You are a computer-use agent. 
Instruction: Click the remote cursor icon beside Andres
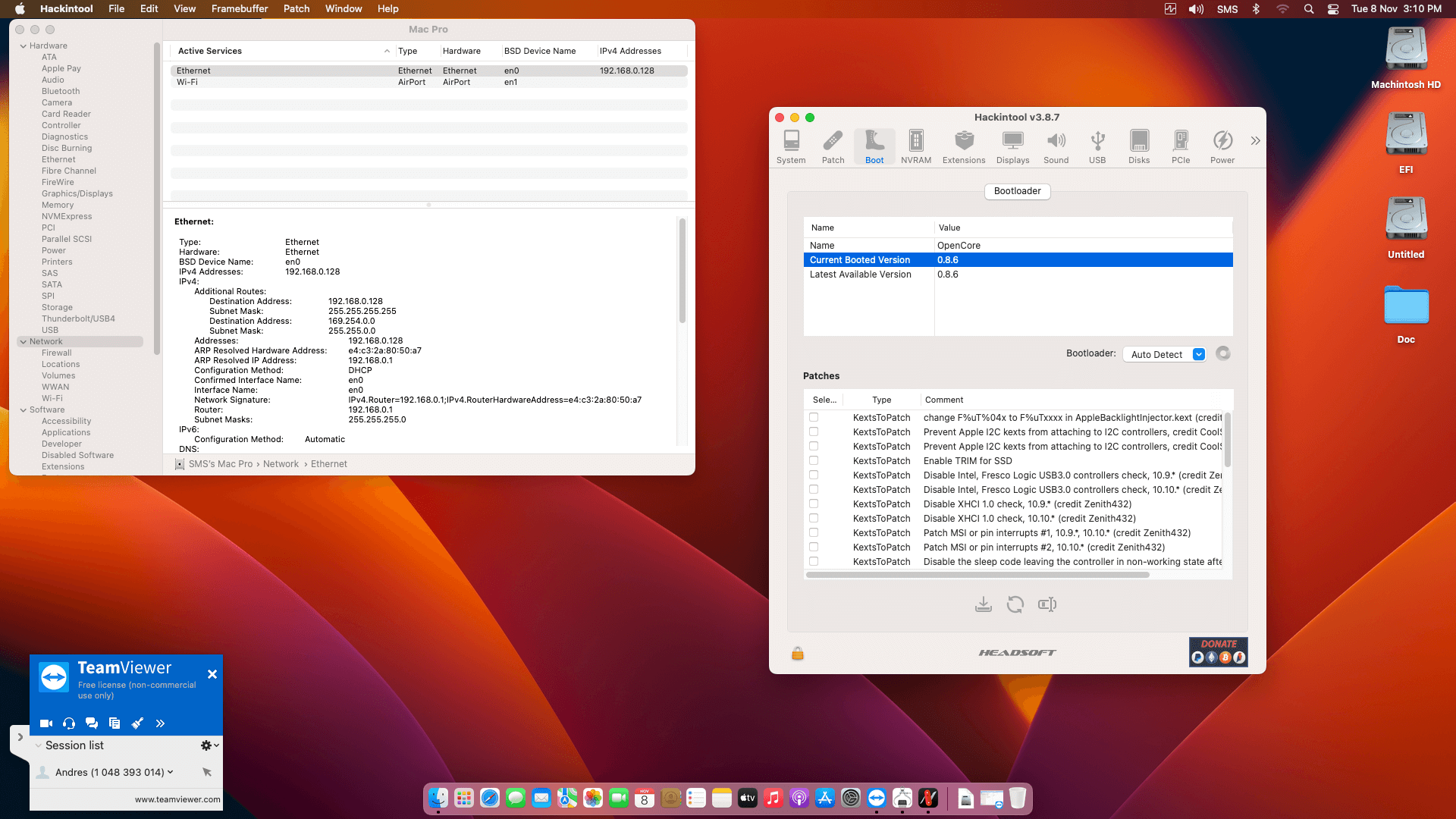coord(207,772)
